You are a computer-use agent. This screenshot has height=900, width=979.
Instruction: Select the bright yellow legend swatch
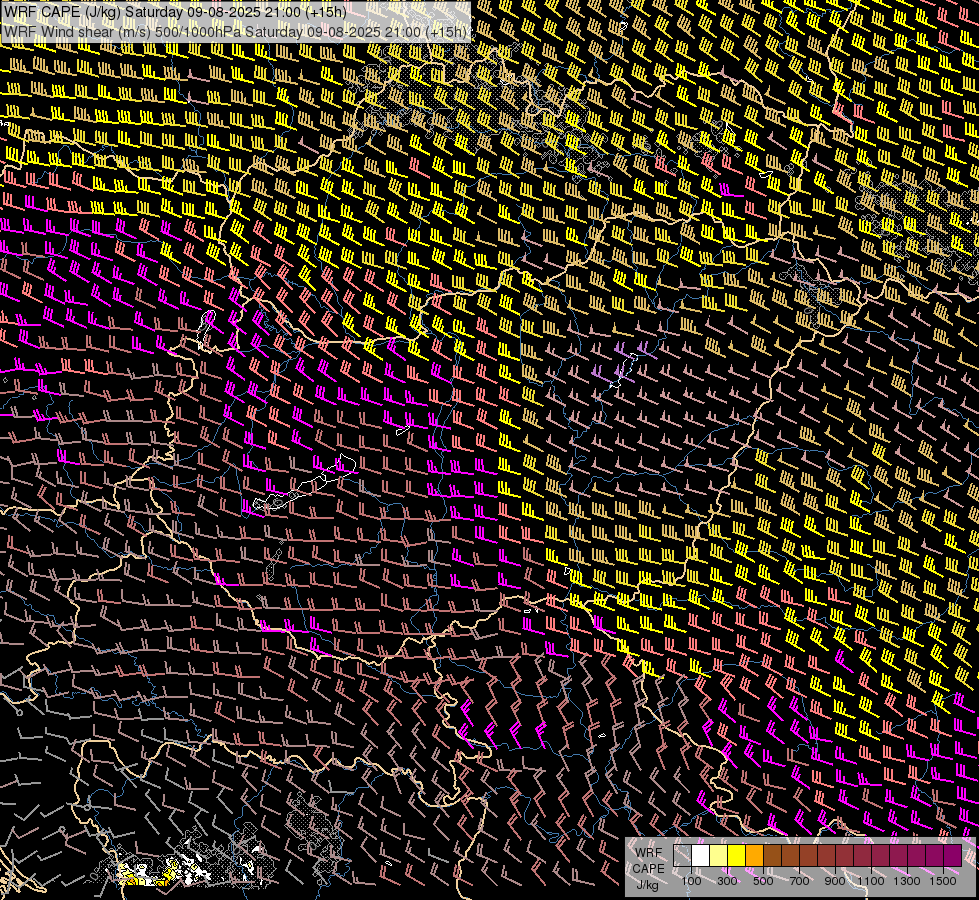point(737,855)
